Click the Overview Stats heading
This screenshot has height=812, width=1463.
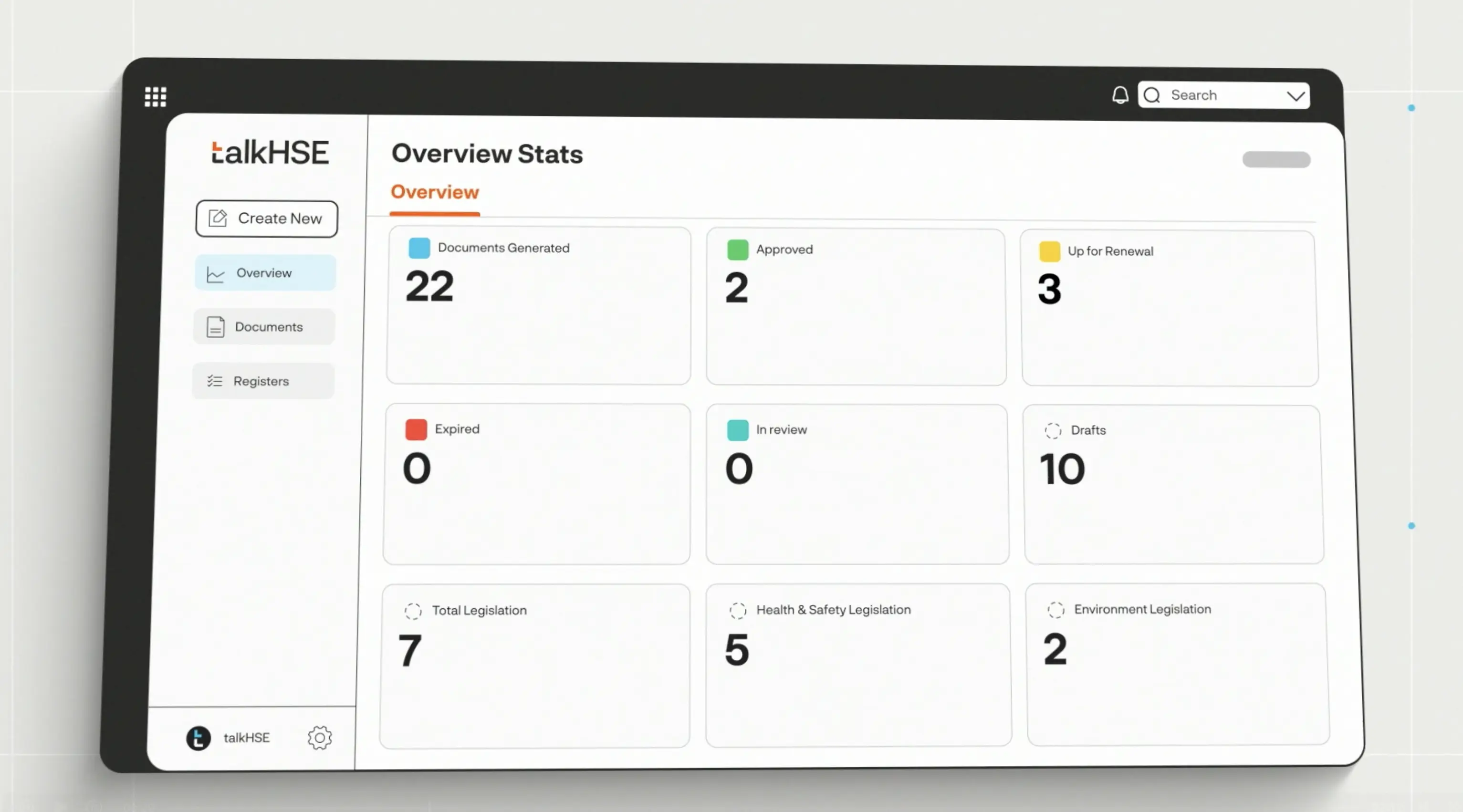click(487, 154)
